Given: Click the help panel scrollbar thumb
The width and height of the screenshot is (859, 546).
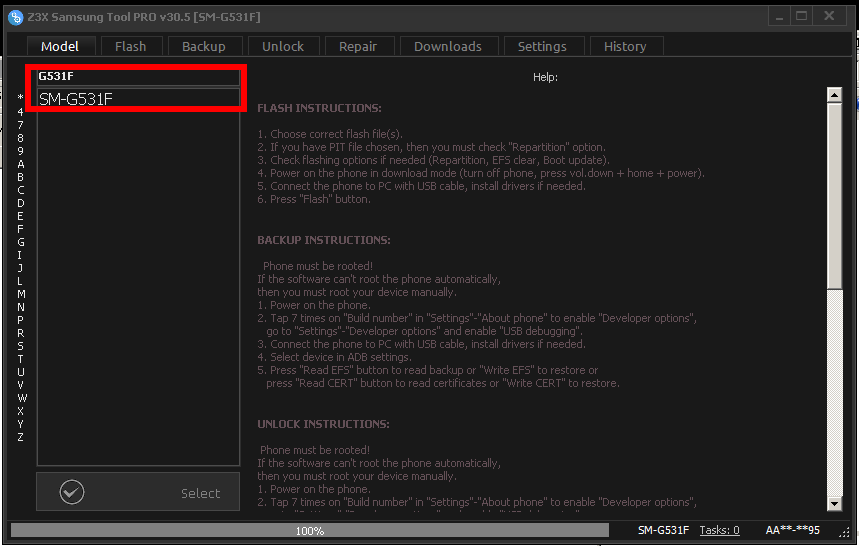Looking at the screenshot, I should click(x=834, y=196).
